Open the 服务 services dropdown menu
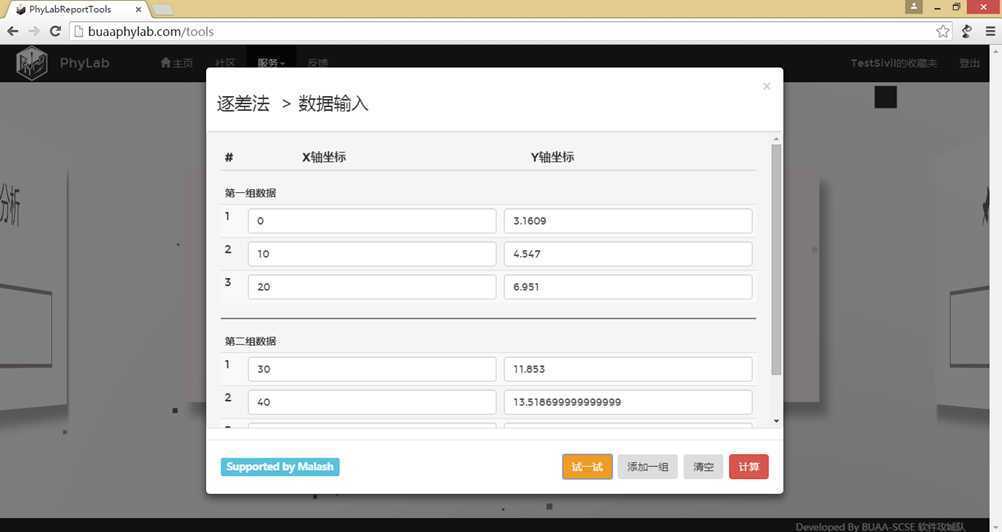Screen dimensions: 1002x532 point(271,63)
